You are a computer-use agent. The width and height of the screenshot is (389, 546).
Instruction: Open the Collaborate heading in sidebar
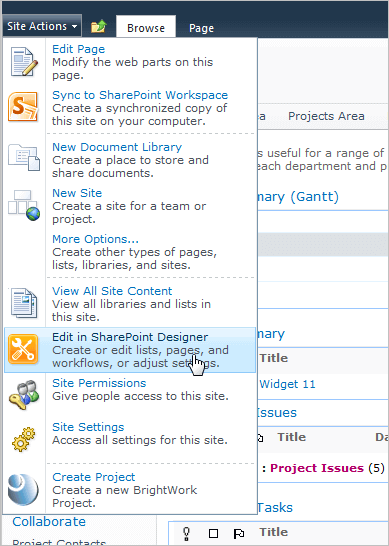[x=49, y=522]
